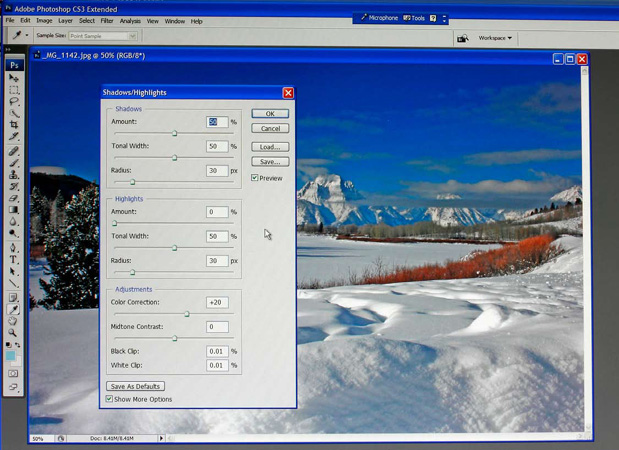Expand the Workspace dropdown
619x450 pixels.
pos(495,38)
